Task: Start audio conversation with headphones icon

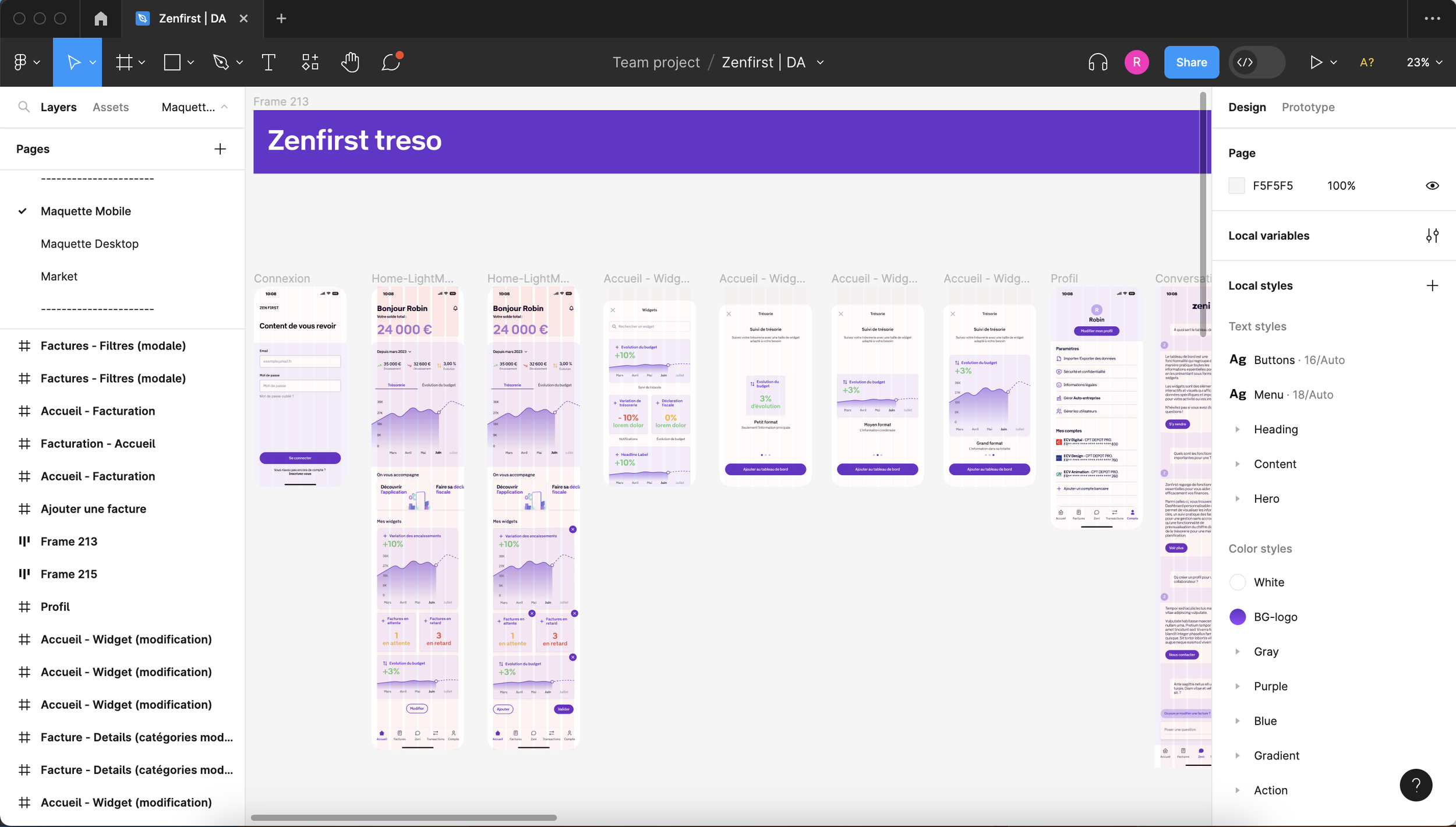Action: 1097,62
